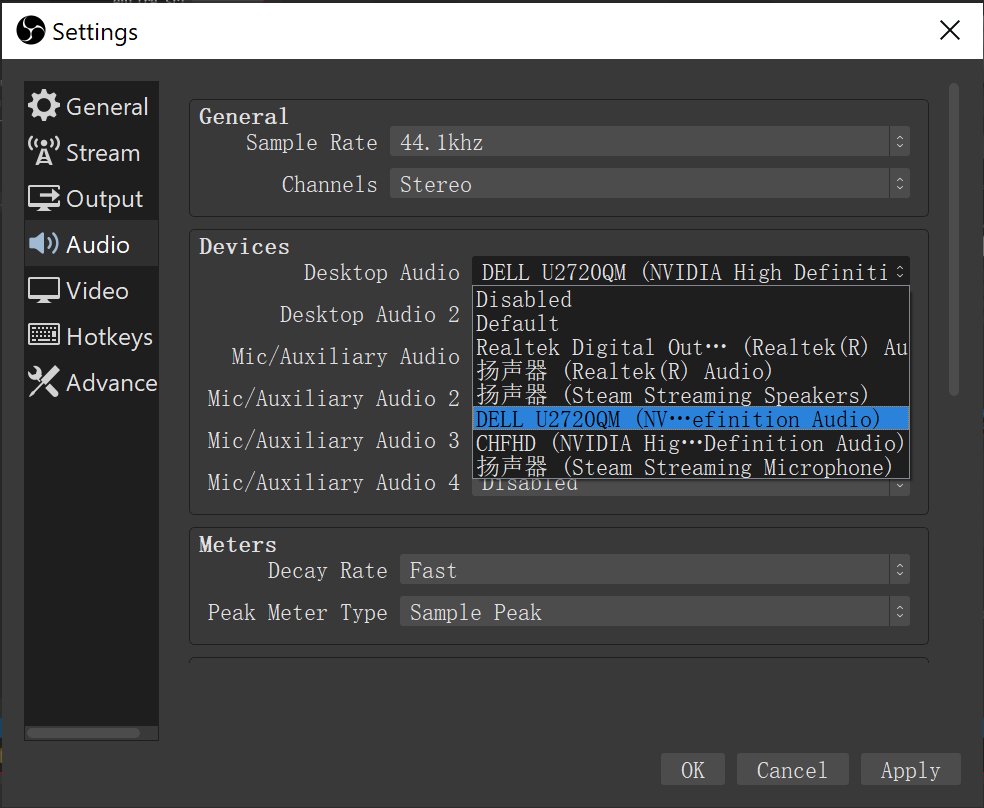Click the Peak Meter Type dropdown arrow
The height and width of the screenshot is (808, 984).
(899, 612)
